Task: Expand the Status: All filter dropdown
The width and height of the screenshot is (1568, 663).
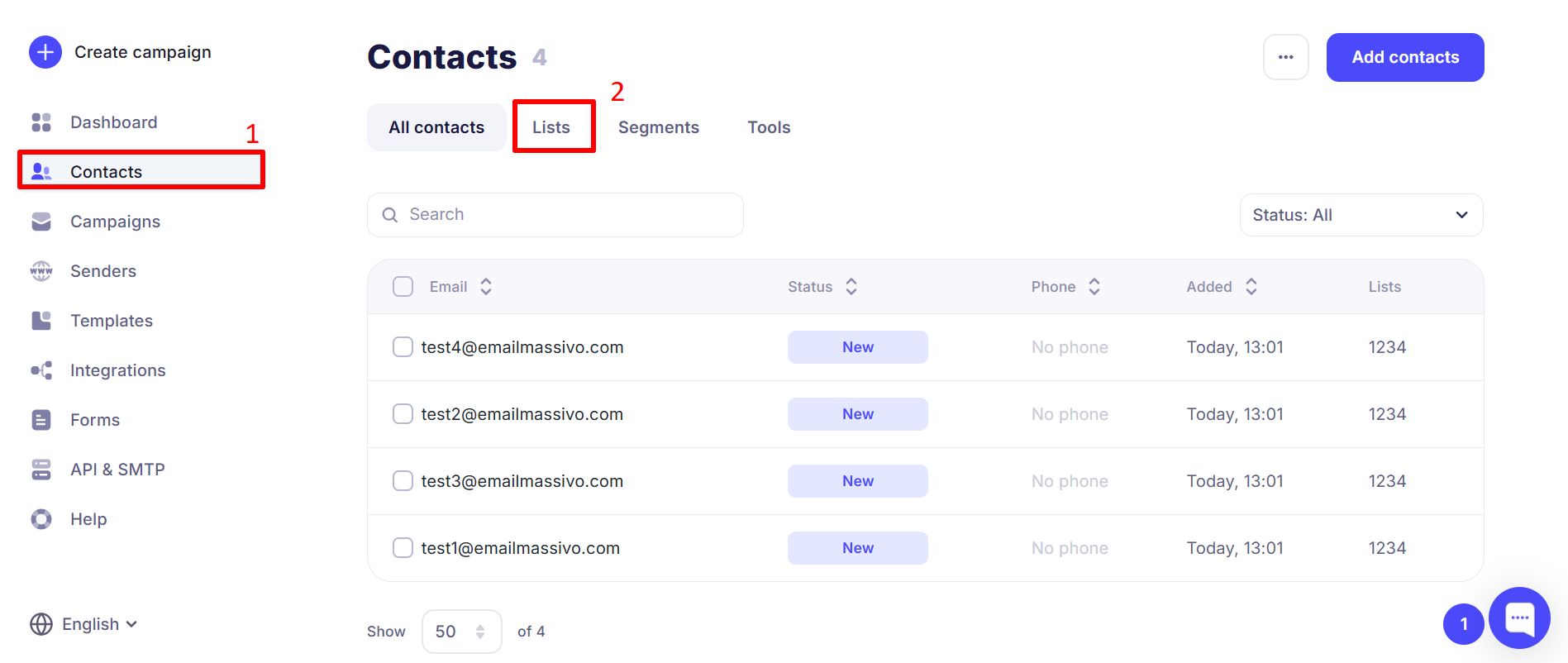Action: coord(1361,215)
